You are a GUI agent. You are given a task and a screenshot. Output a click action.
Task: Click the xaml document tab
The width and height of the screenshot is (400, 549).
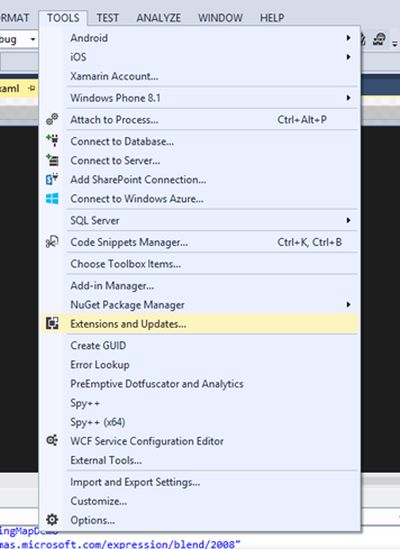click(x=19, y=88)
